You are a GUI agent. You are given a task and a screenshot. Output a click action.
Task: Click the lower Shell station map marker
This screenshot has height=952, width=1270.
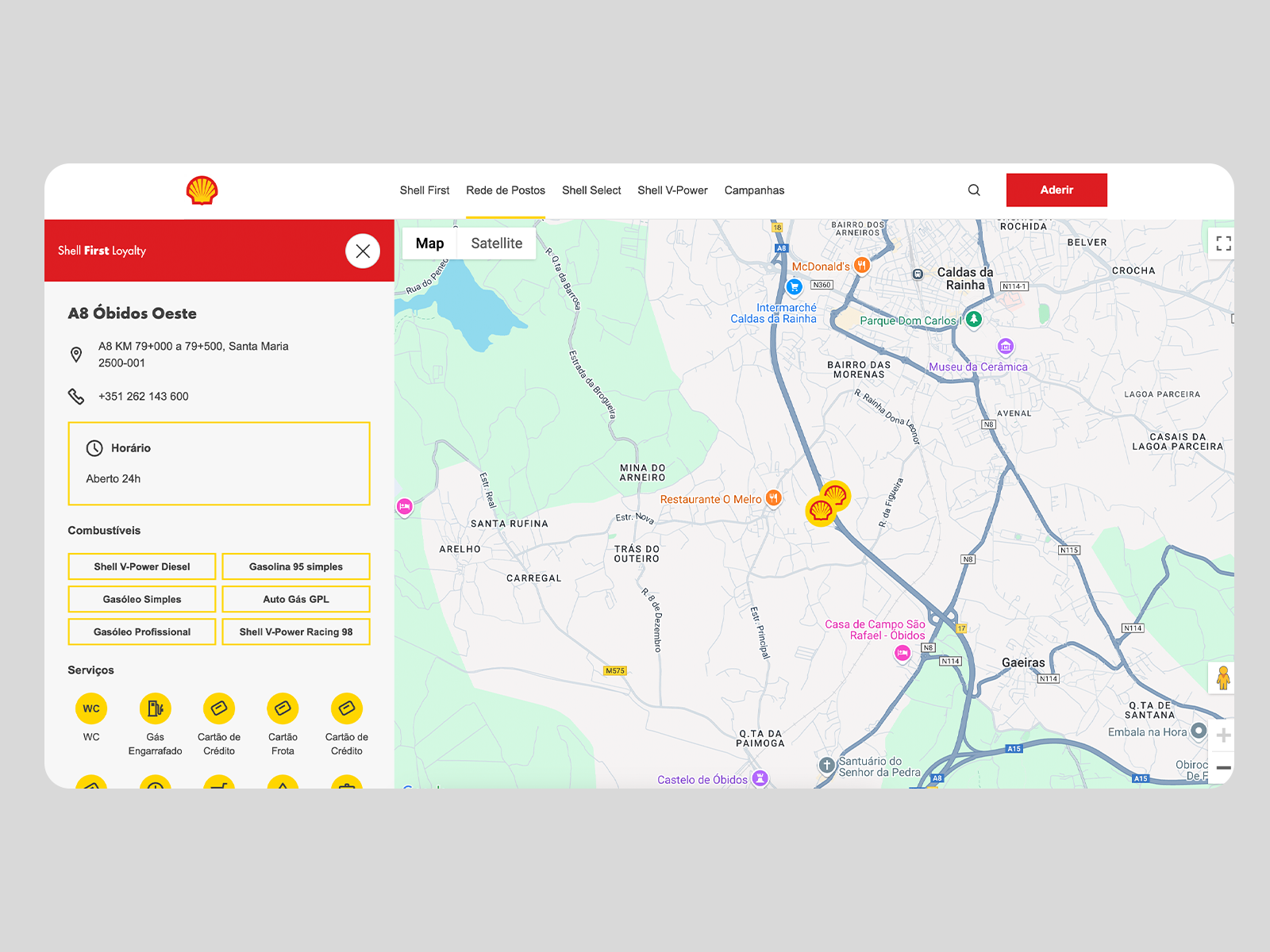tap(820, 511)
